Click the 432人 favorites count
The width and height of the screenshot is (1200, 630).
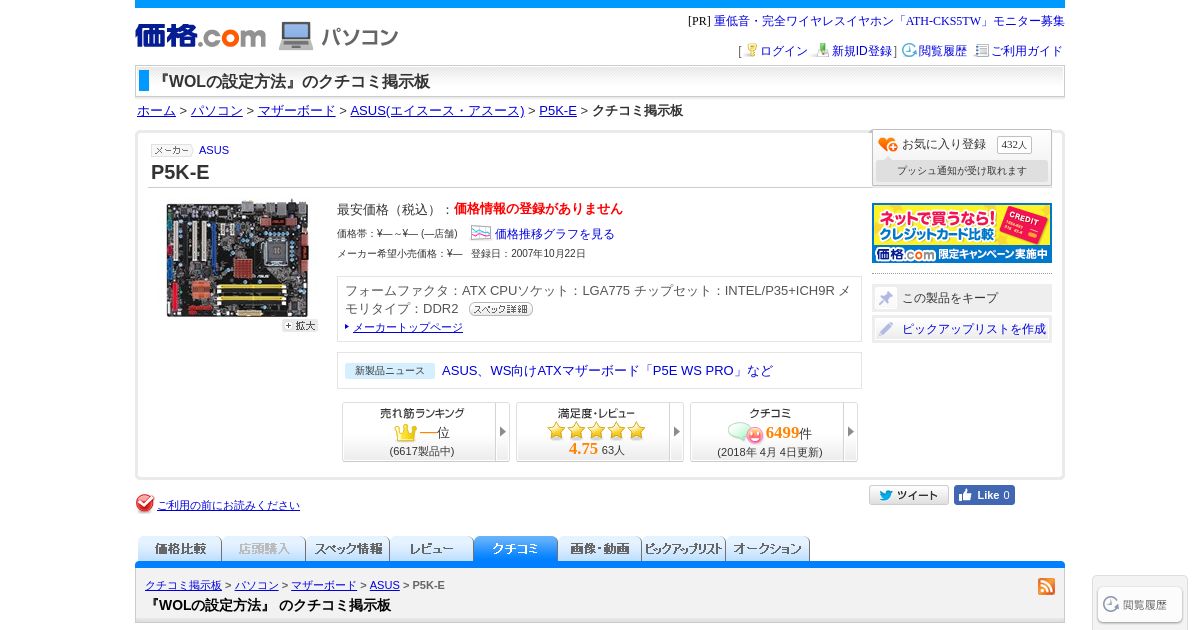(x=1014, y=145)
